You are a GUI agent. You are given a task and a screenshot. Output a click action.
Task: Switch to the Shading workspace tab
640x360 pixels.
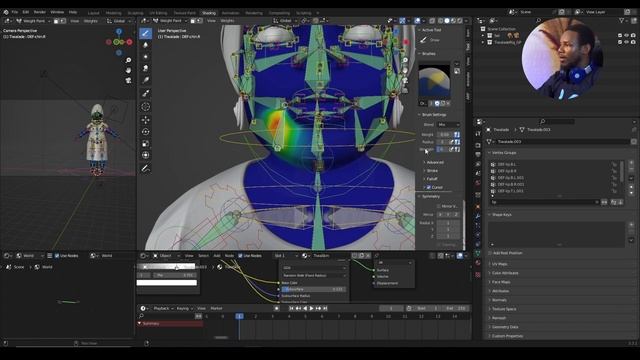[209, 13]
